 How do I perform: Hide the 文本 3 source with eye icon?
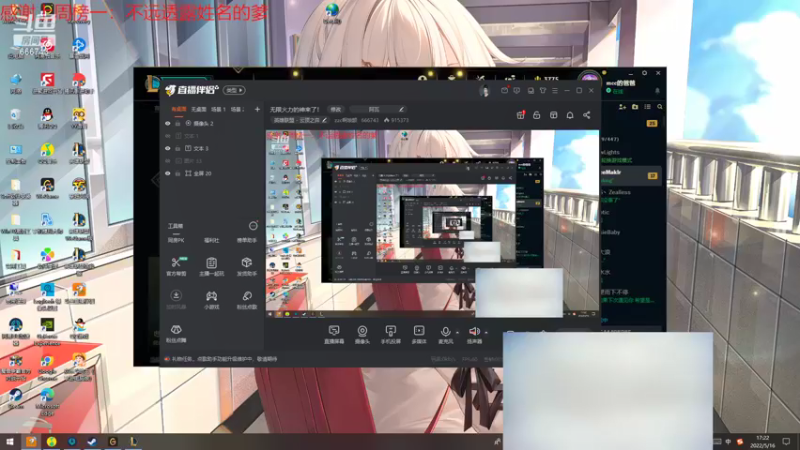[x=167, y=148]
